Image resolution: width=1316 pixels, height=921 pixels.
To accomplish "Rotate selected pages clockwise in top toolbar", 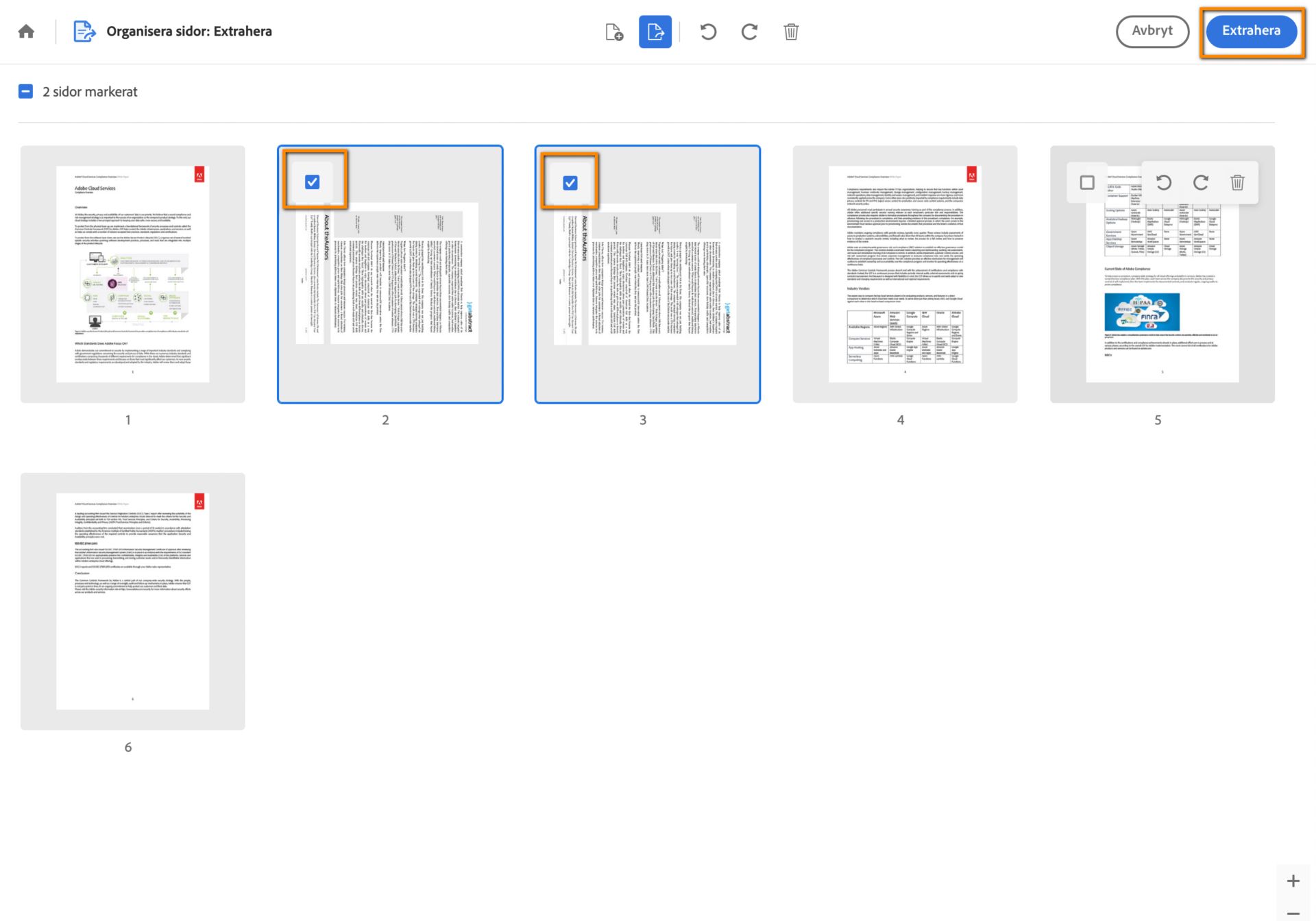I will click(749, 32).
